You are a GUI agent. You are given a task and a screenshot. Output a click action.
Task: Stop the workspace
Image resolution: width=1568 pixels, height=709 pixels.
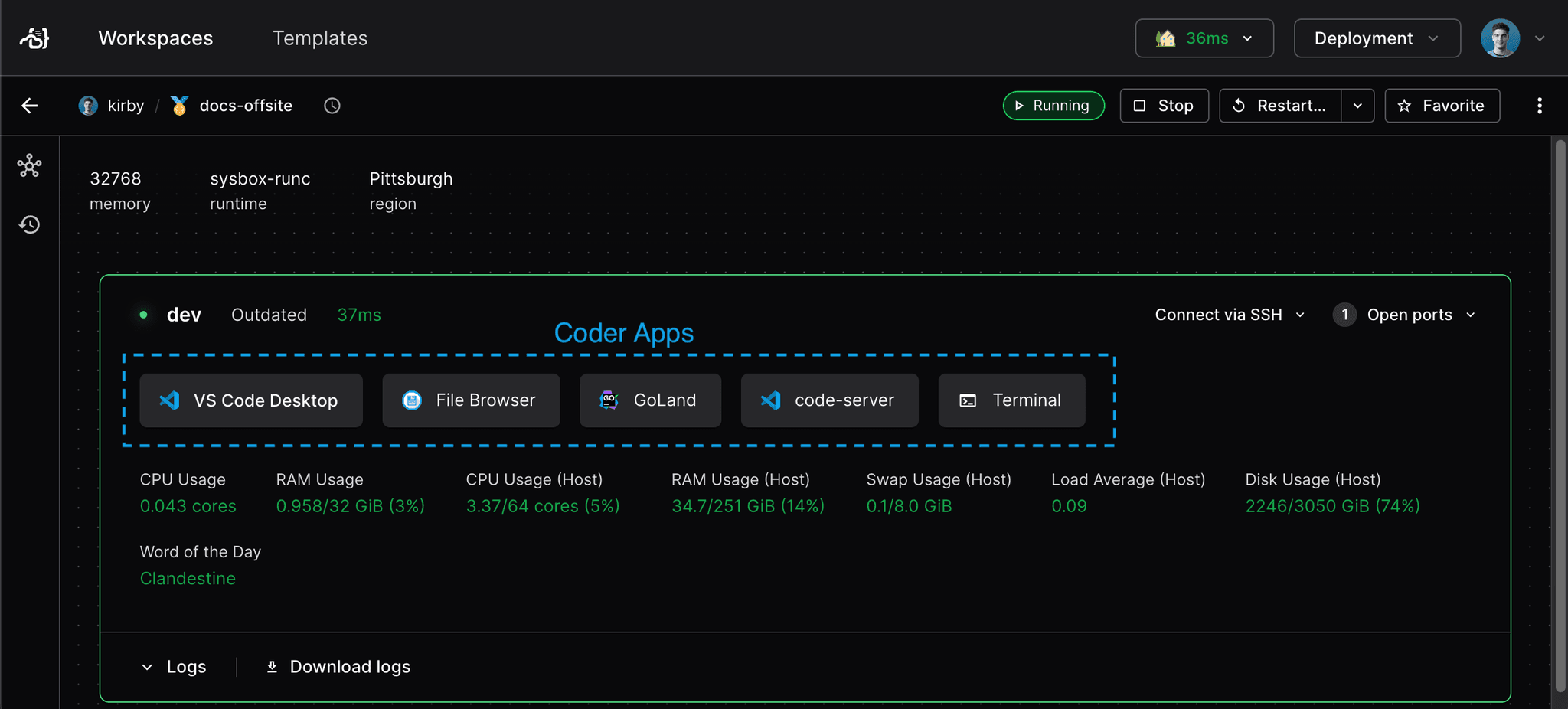(x=1164, y=106)
